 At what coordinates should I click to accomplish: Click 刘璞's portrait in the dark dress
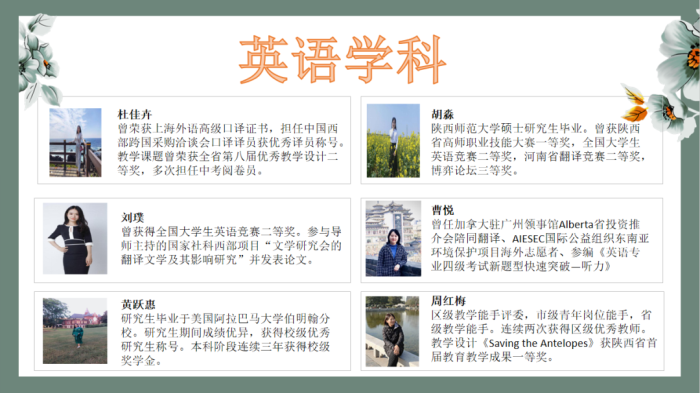point(75,238)
